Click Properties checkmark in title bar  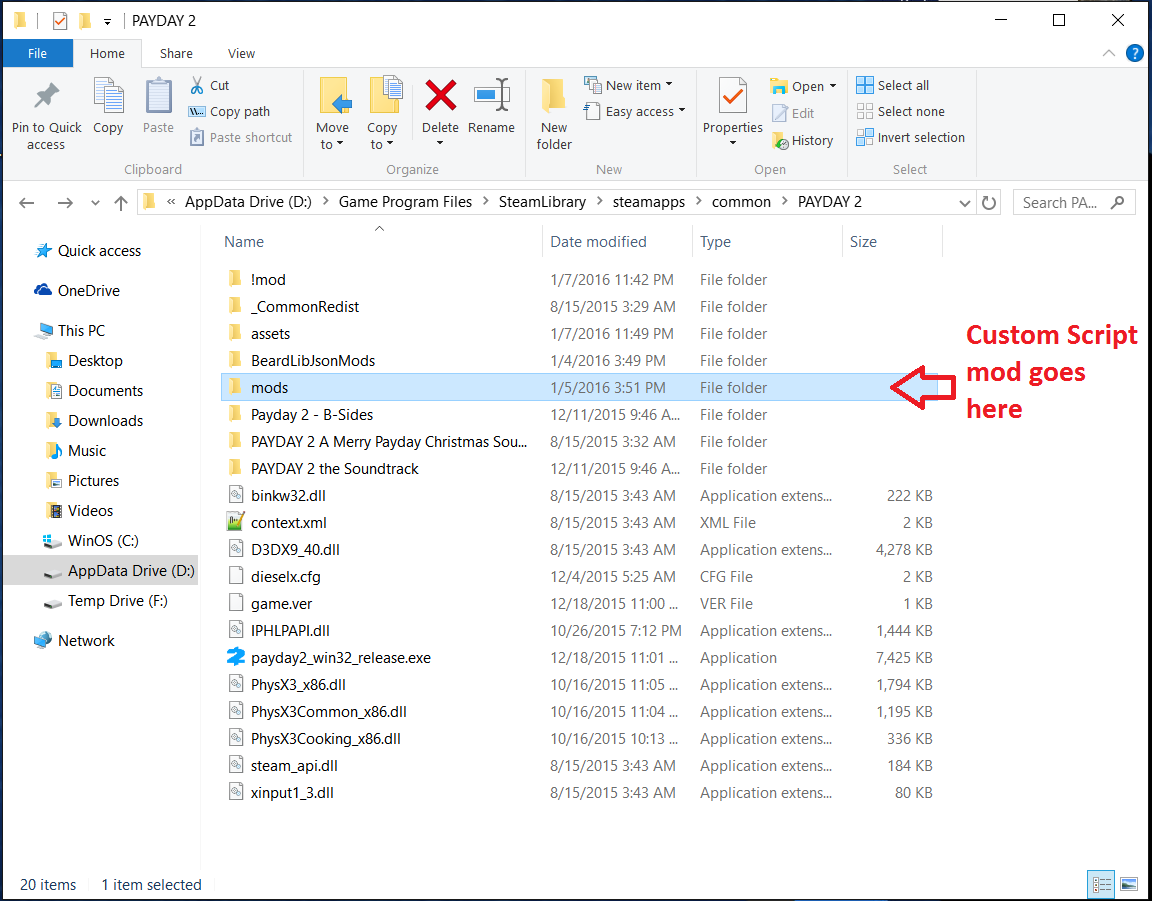click(60, 21)
